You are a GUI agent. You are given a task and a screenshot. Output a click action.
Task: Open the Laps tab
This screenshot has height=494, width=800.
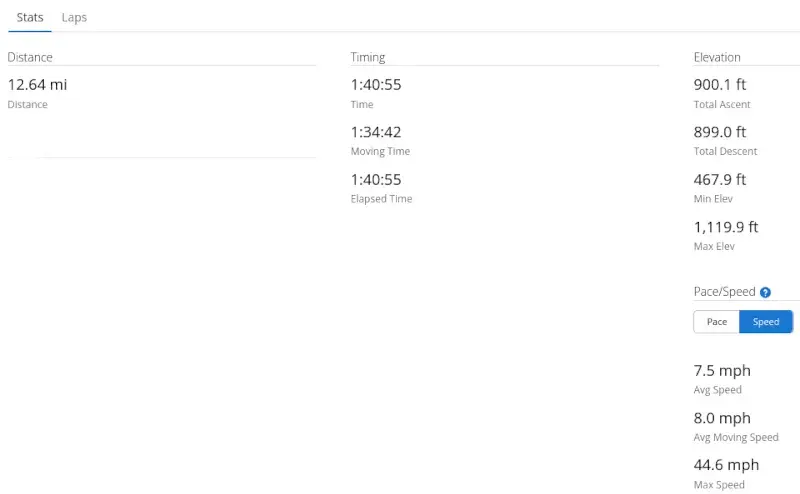(x=74, y=17)
